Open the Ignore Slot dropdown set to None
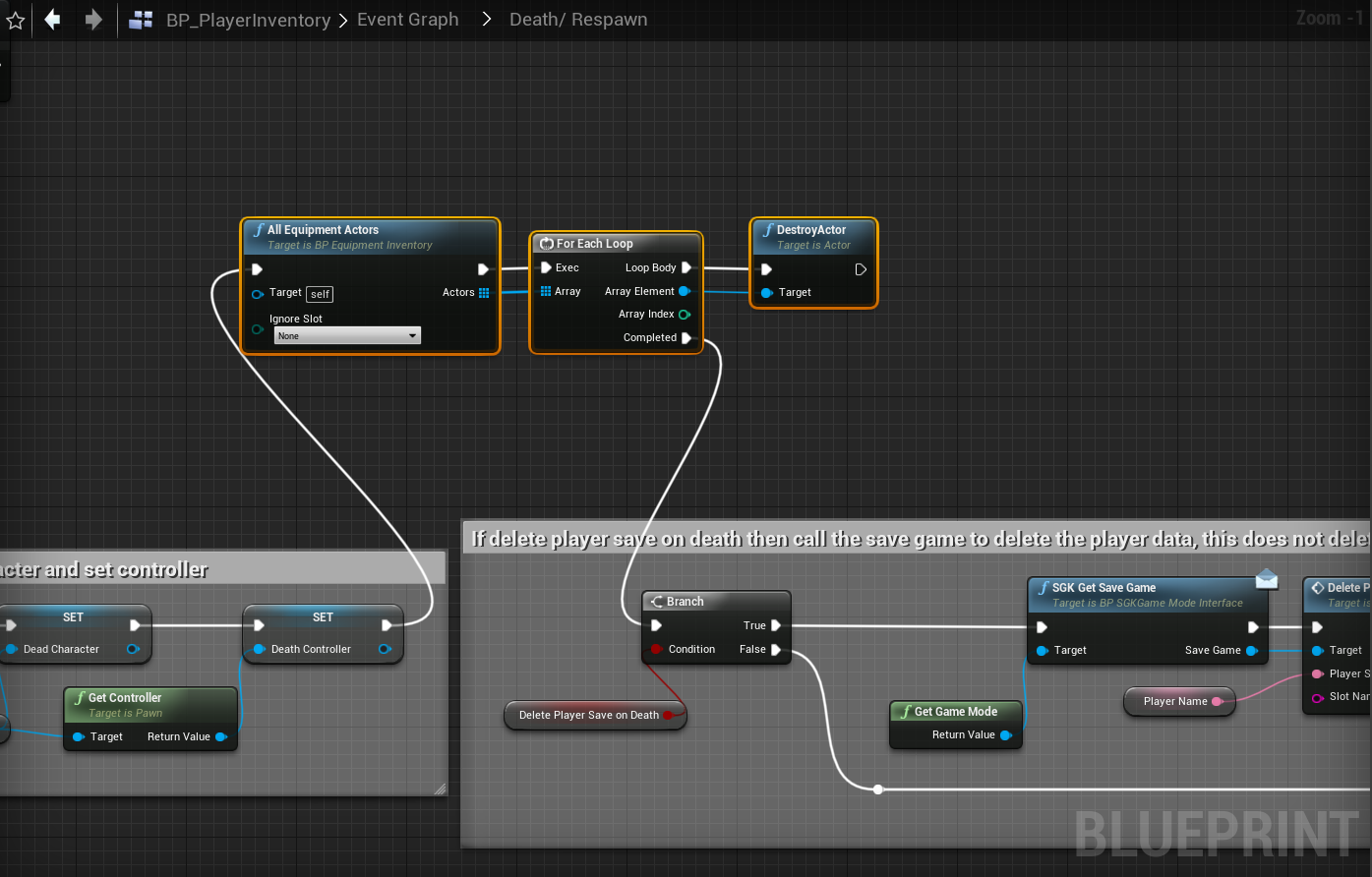The height and width of the screenshot is (877, 1372). click(x=347, y=336)
